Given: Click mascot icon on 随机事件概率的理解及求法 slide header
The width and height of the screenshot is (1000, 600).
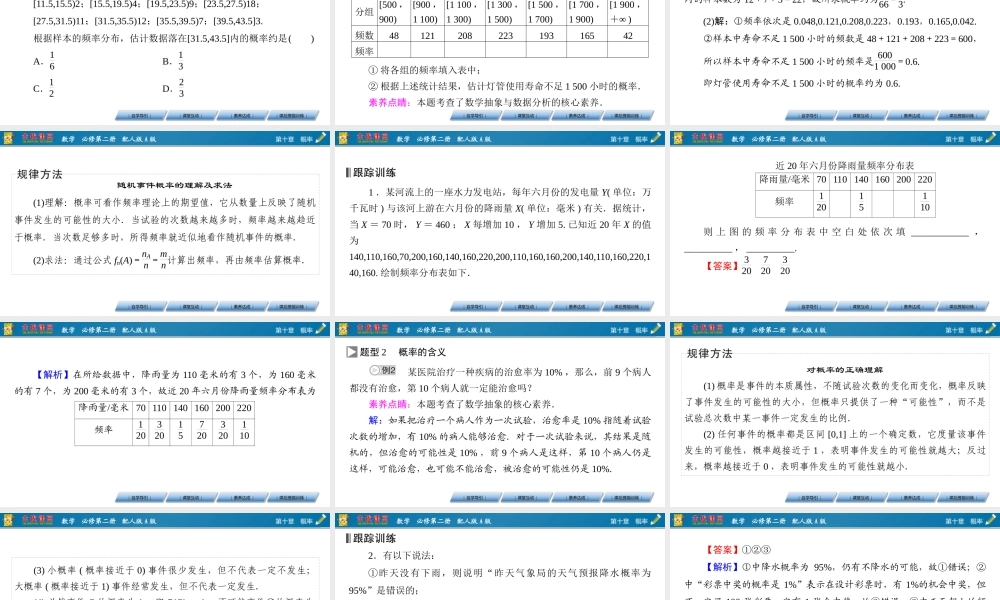Looking at the screenshot, I should click(8, 138).
